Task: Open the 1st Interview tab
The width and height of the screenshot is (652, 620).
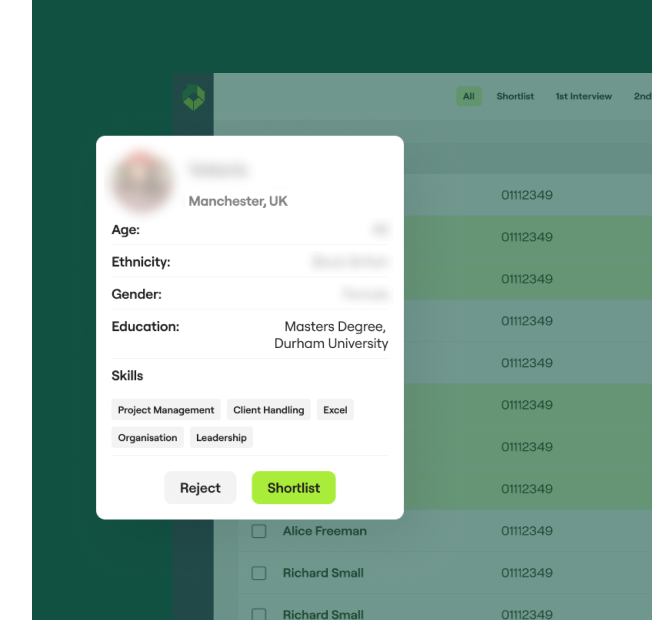Action: (583, 96)
